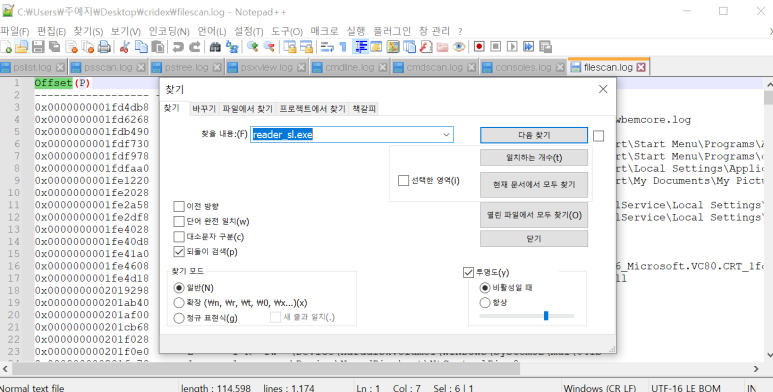The width and height of the screenshot is (773, 392).
Task: Click the 일치하는 개수(t) button
Action: pos(534,158)
